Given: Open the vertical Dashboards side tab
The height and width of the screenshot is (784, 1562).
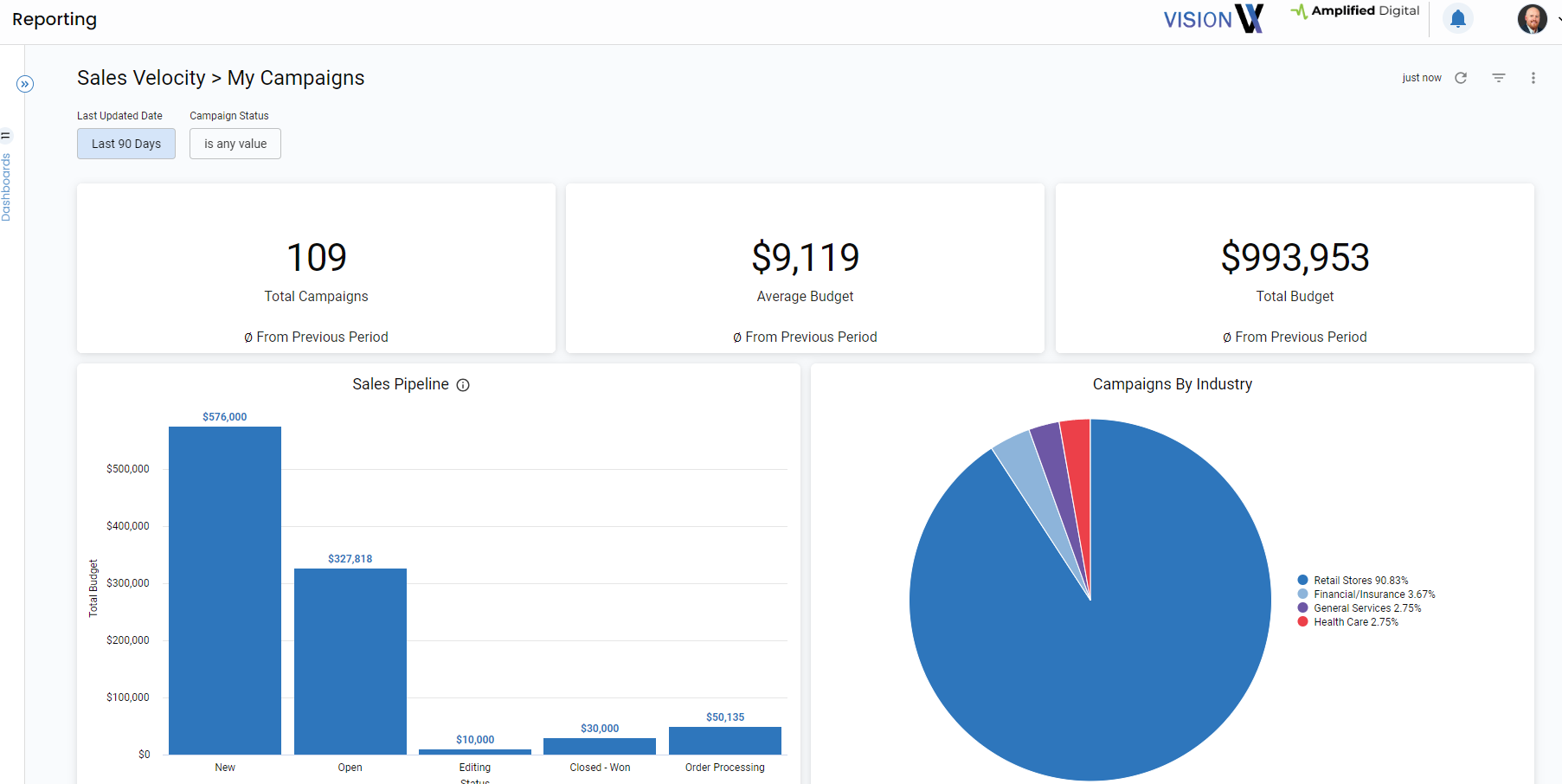Looking at the screenshot, I should [6, 186].
